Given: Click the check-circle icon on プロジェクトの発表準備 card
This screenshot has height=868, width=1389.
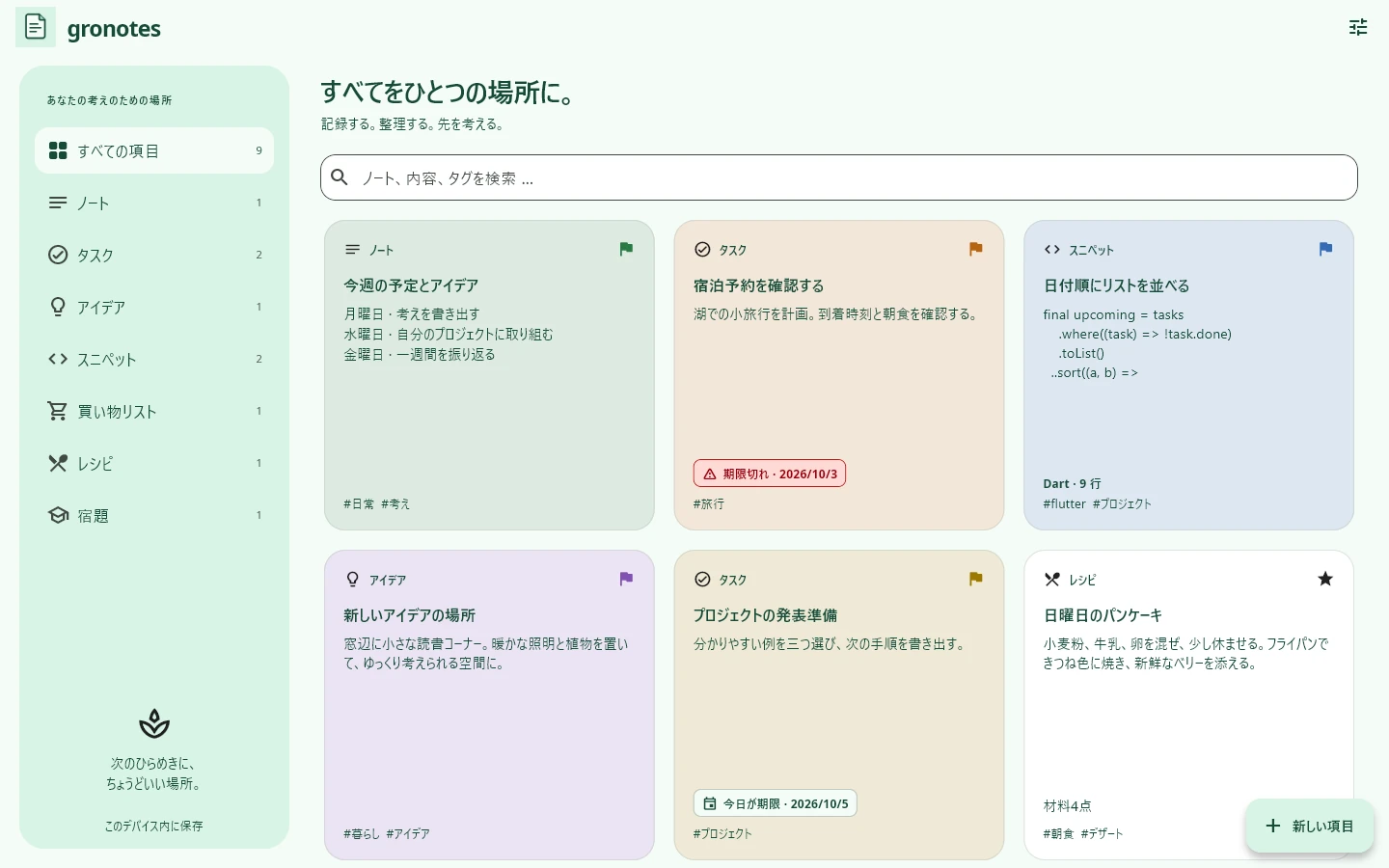Looking at the screenshot, I should coord(702,580).
